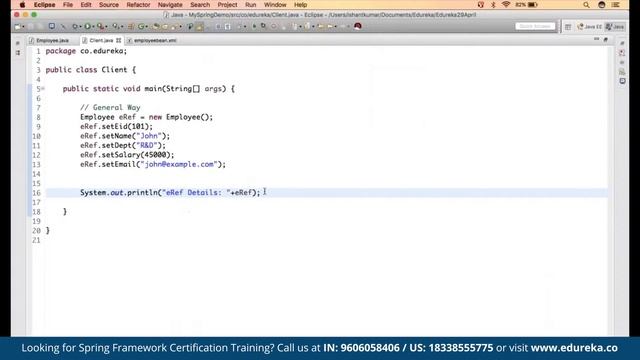Screen dimensions: 640x360
Task: Switch to the Java EE perspective
Action: pyautogui.click(x=589, y=27)
